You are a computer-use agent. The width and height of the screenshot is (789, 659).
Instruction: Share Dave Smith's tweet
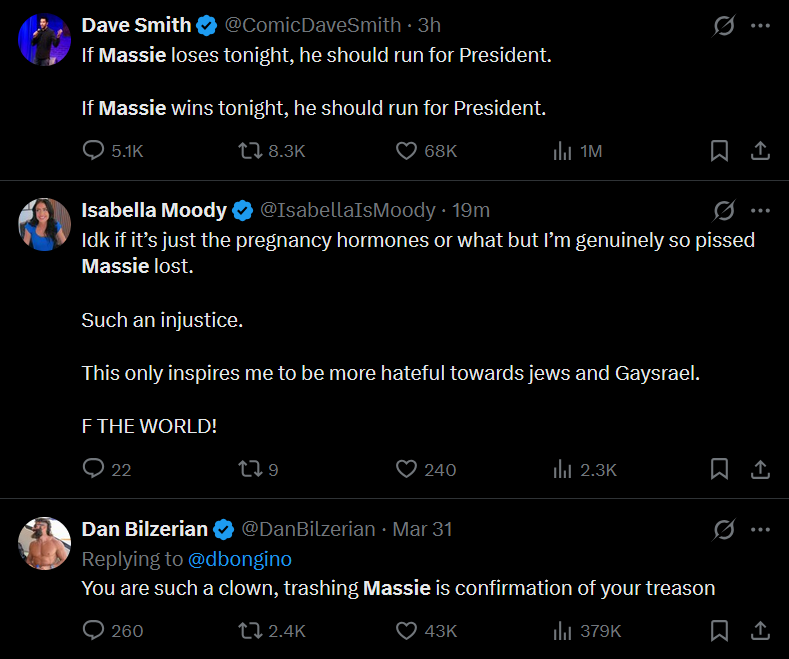coord(760,150)
